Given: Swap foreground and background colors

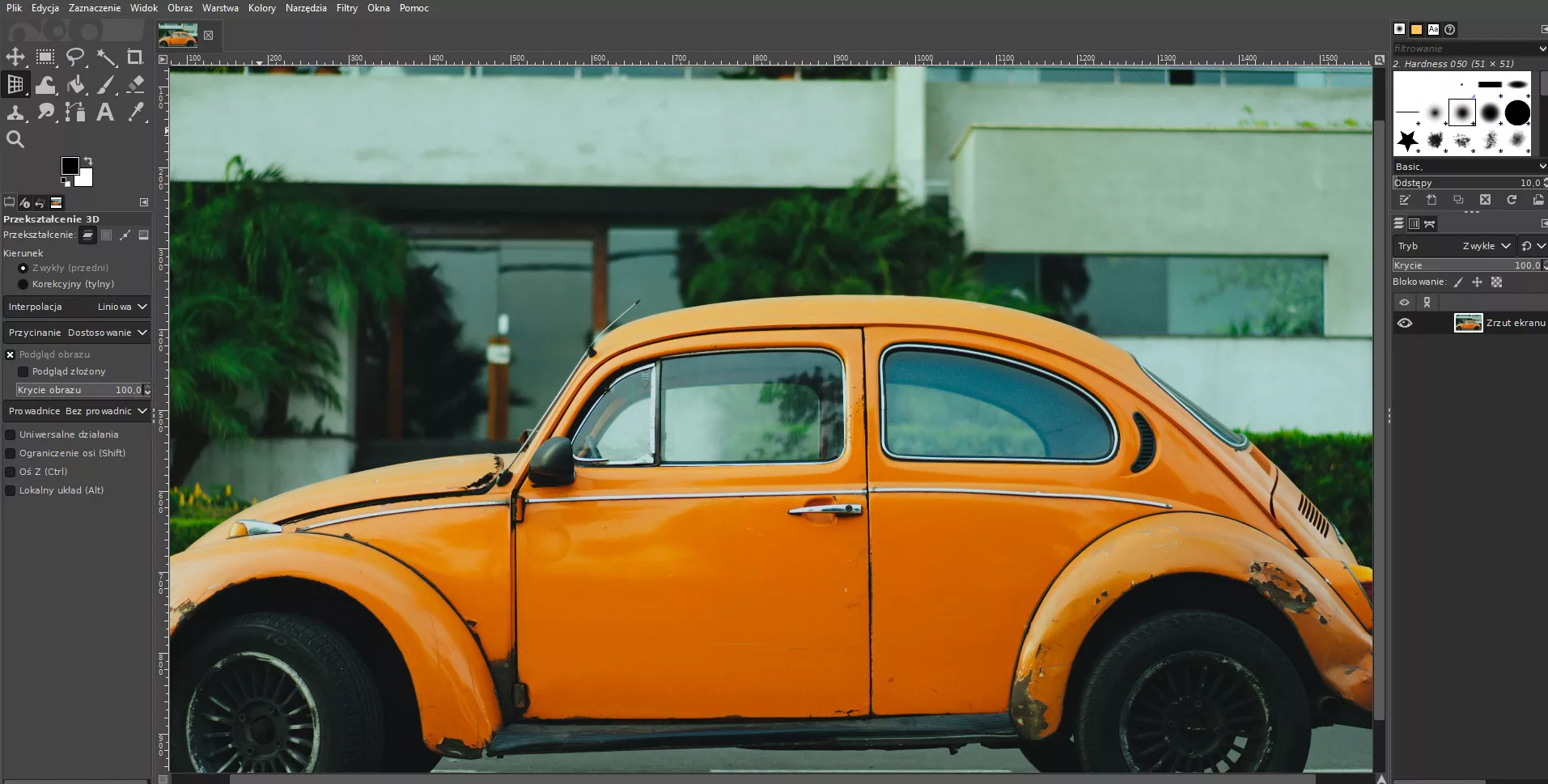Looking at the screenshot, I should (88, 161).
